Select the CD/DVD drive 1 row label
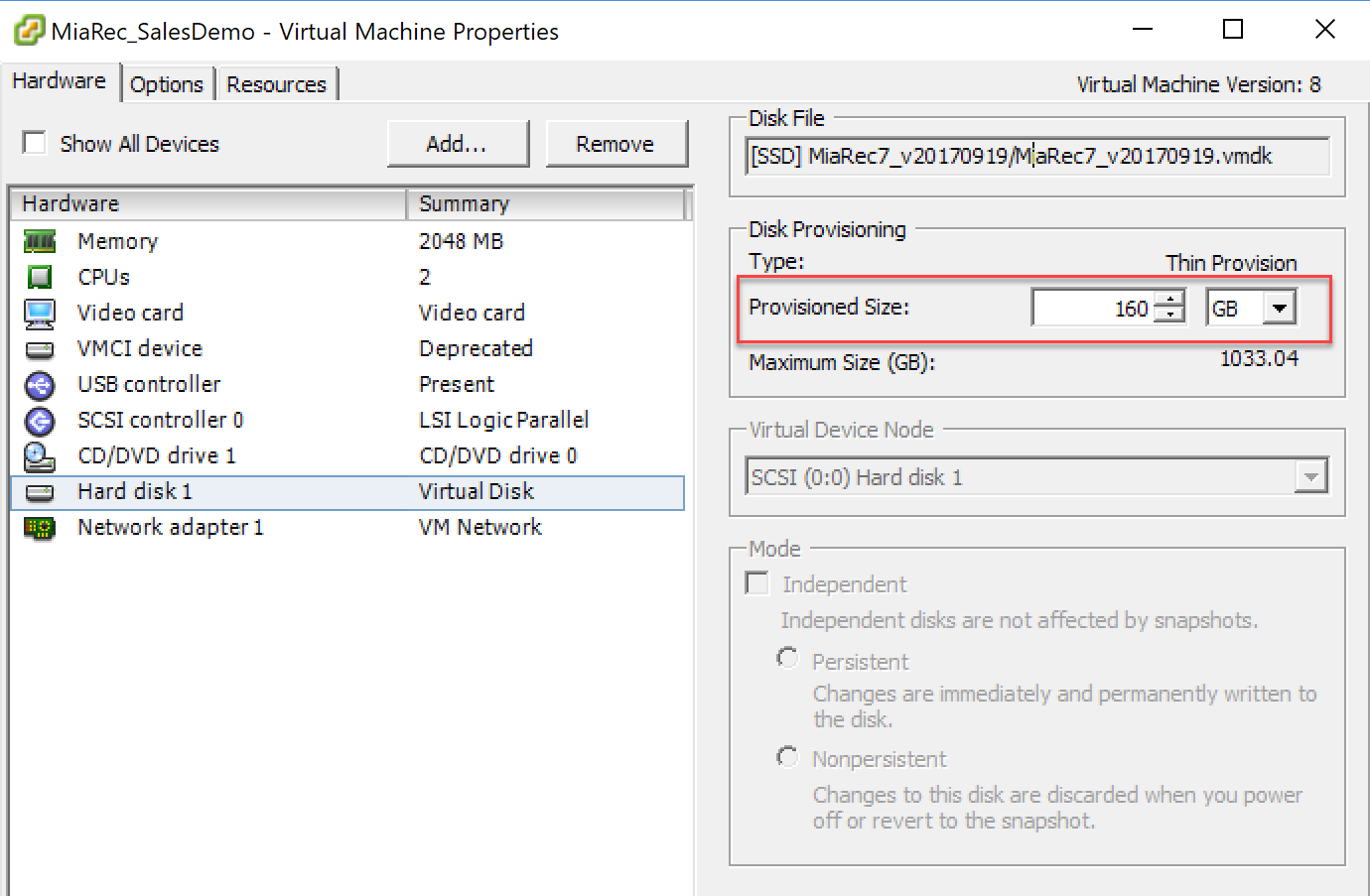 157,455
